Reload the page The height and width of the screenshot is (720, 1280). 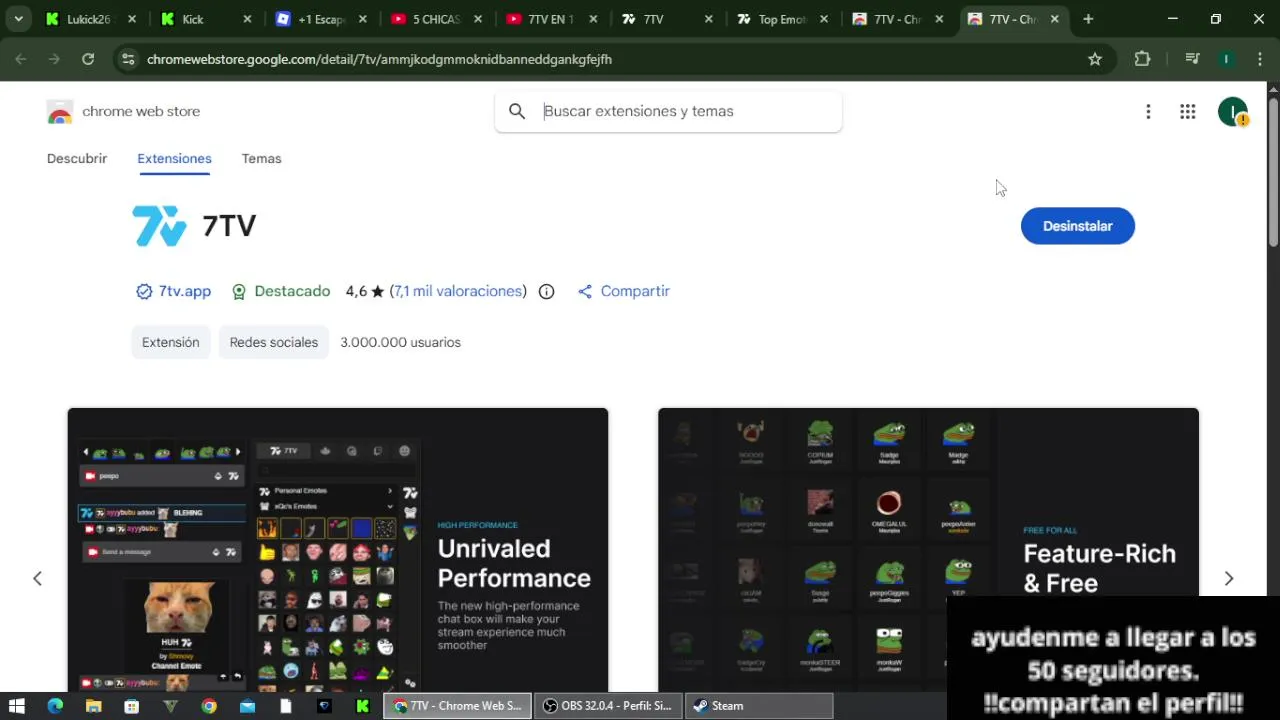tap(88, 59)
